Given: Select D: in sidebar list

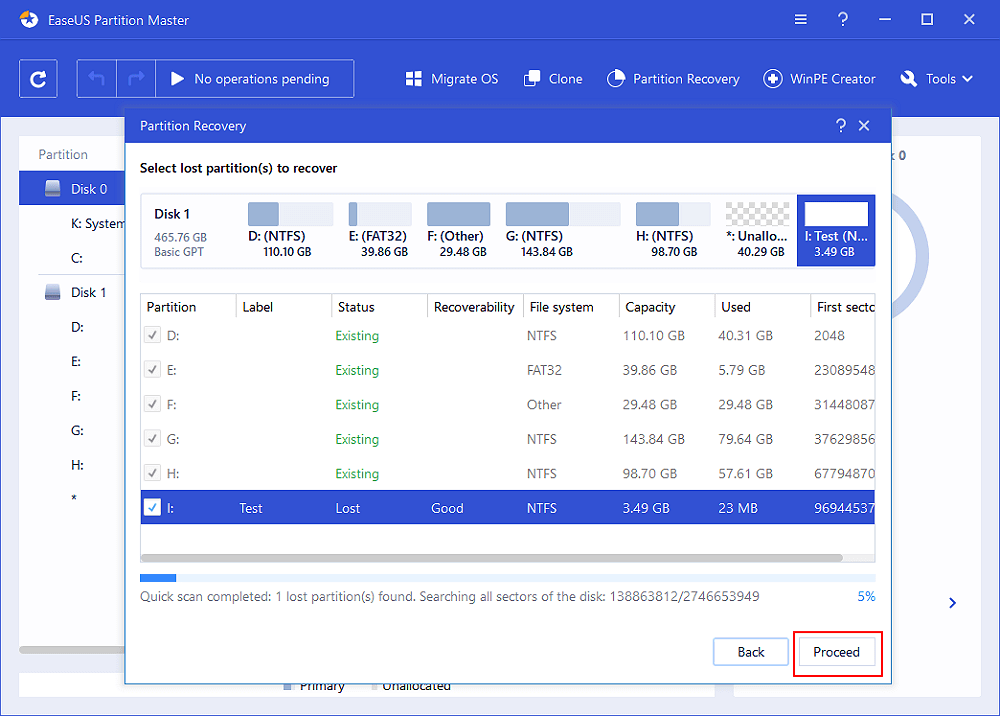Looking at the screenshot, I should [77, 327].
